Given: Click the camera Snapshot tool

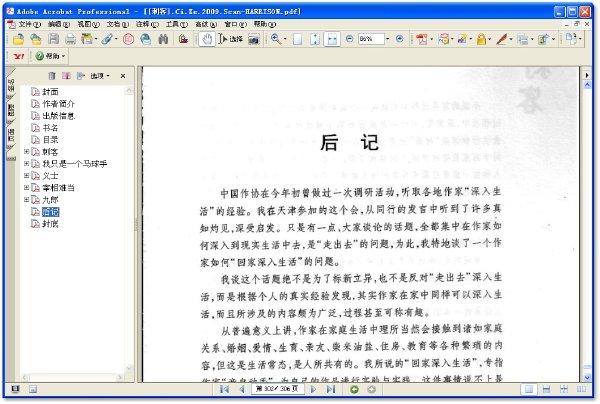Looking at the screenshot, I should point(254,39).
